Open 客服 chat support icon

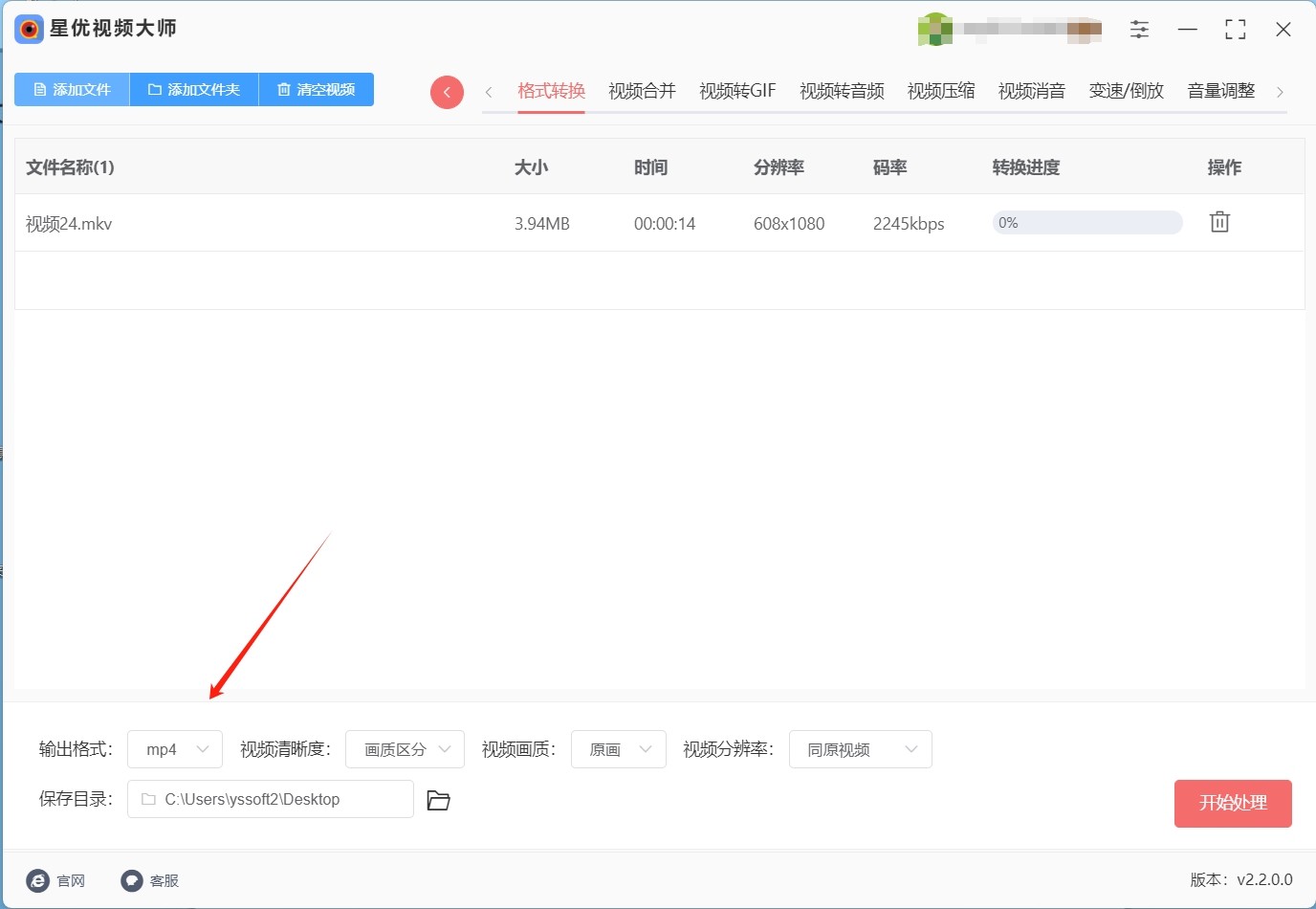(x=132, y=880)
